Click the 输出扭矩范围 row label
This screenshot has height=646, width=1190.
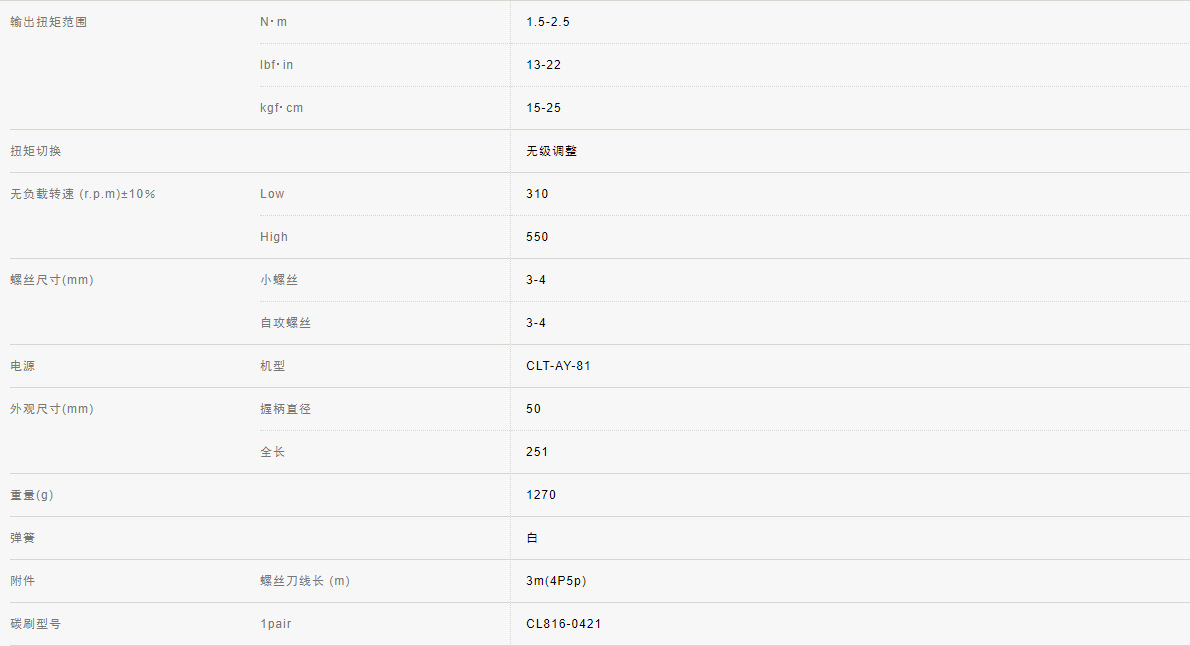[49, 22]
